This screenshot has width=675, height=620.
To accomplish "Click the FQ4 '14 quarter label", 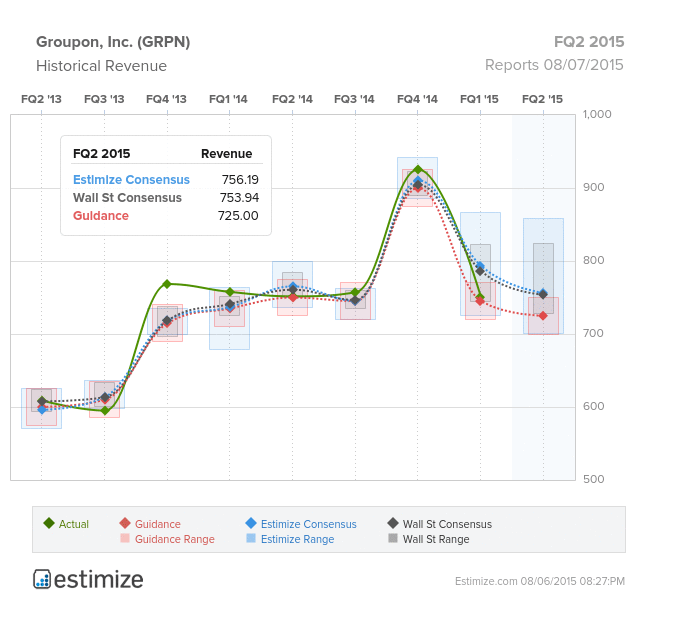I will [x=417, y=99].
